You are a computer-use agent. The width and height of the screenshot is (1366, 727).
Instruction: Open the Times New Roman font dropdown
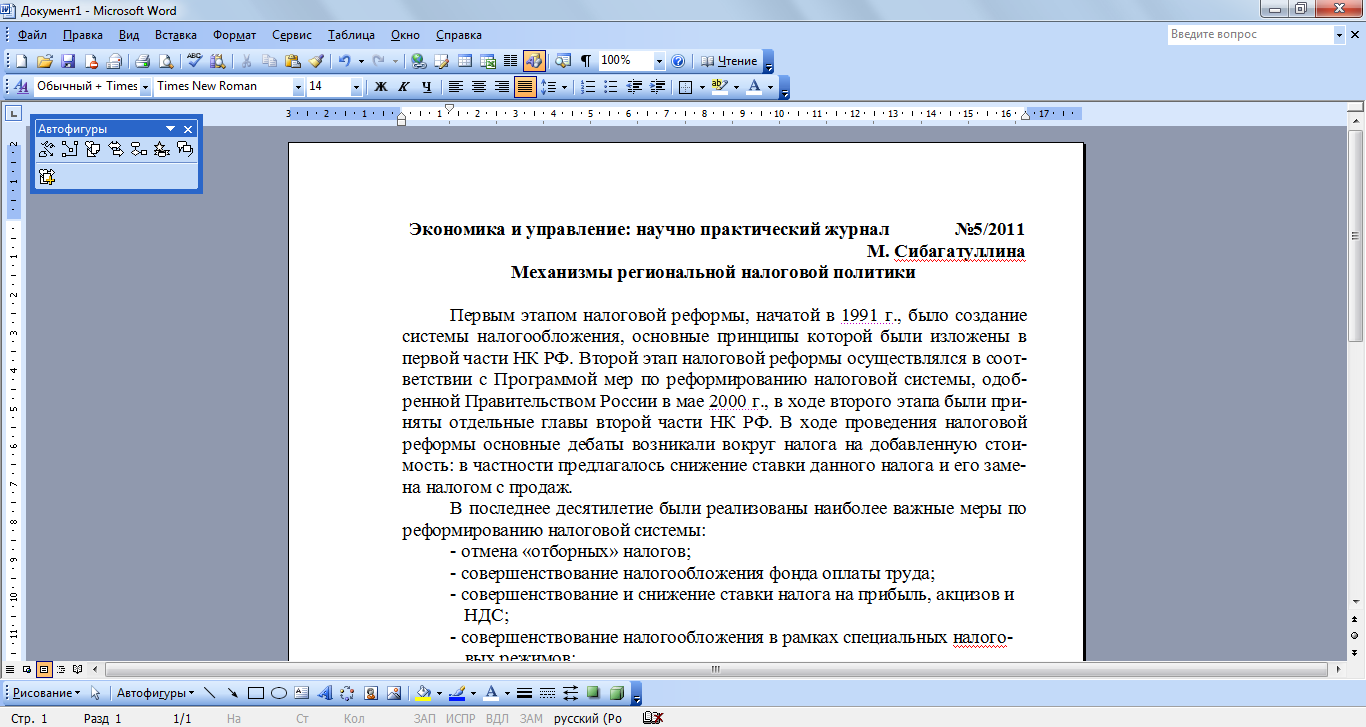tap(298, 87)
